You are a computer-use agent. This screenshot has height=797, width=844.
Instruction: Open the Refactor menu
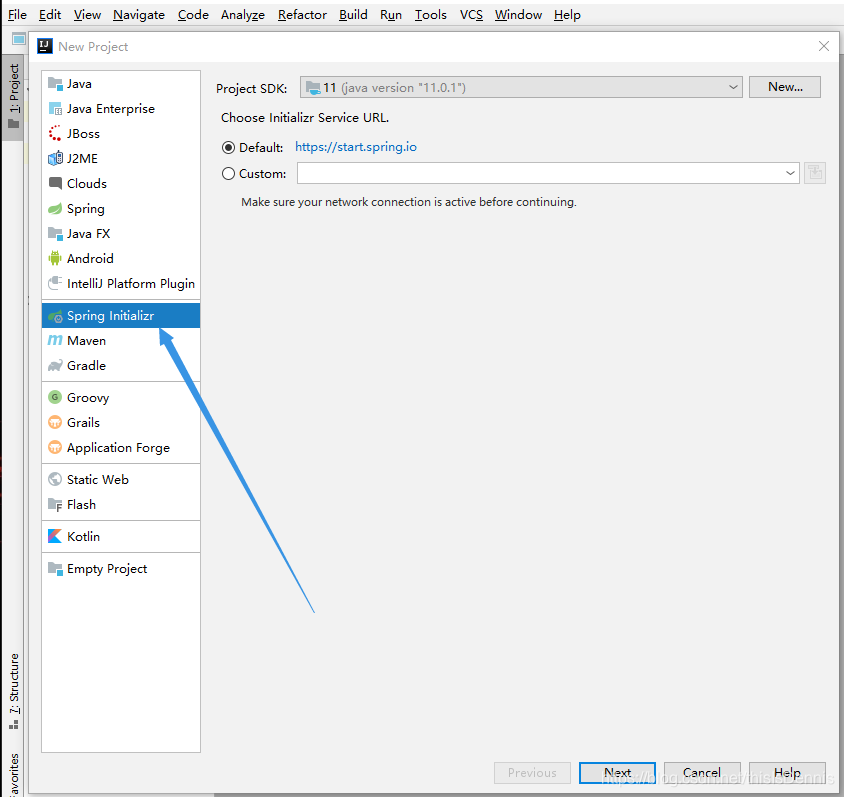coord(302,15)
